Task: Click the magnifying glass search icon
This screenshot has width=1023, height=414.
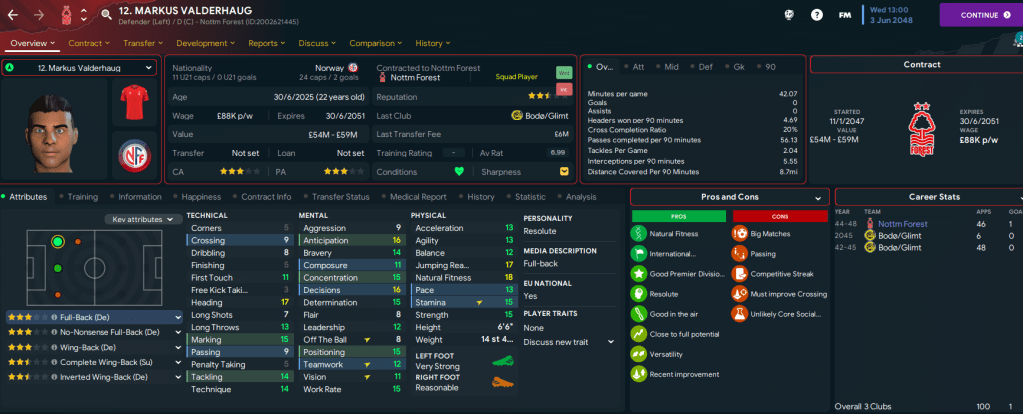Action: click(x=107, y=15)
